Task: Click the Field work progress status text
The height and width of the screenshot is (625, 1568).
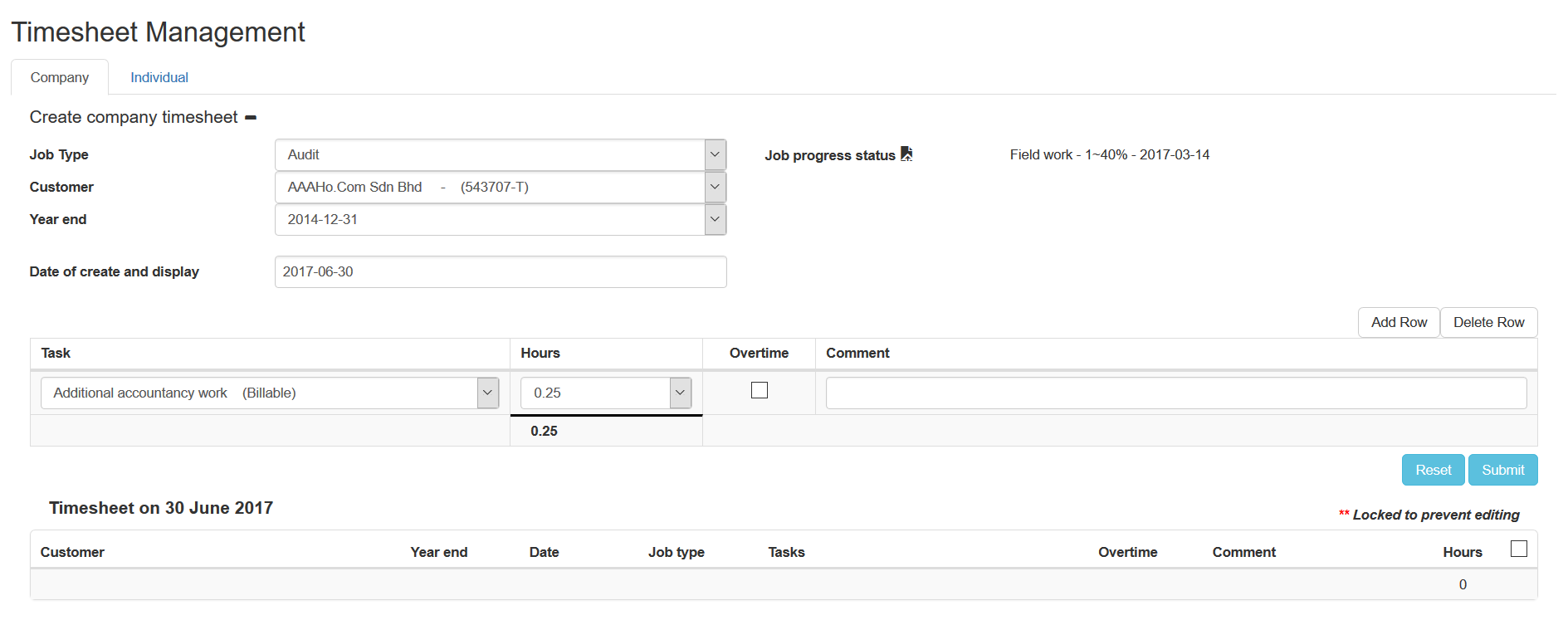Action: [1109, 155]
